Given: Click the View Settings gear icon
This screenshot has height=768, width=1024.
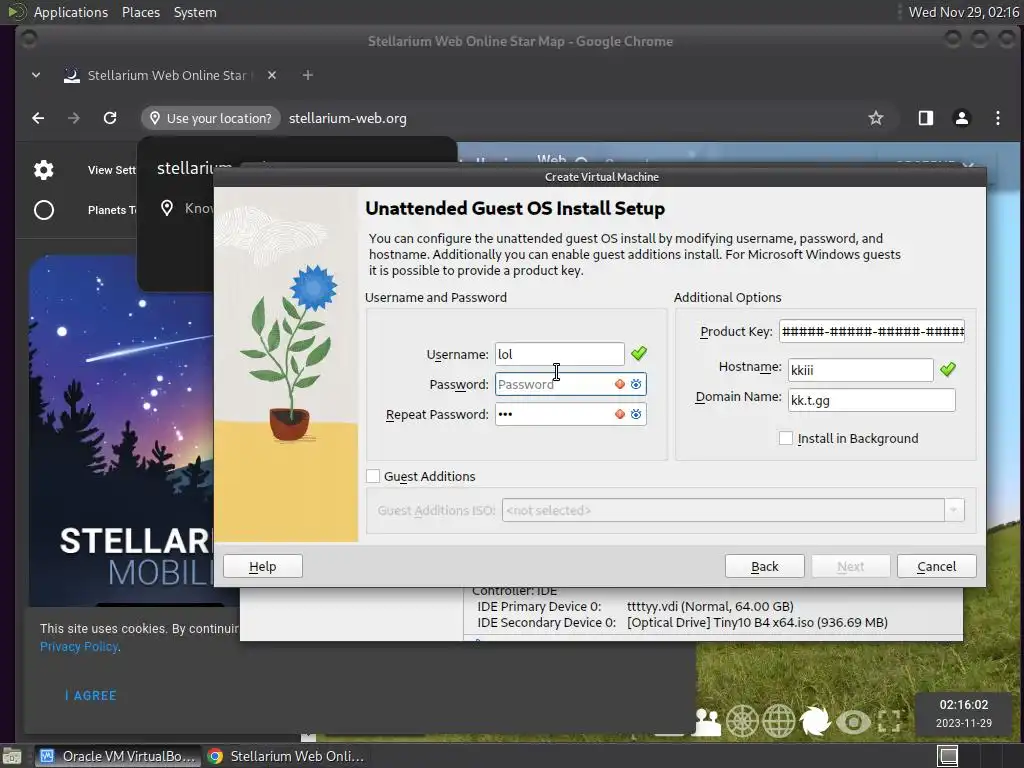Looking at the screenshot, I should pyautogui.click(x=44, y=170).
